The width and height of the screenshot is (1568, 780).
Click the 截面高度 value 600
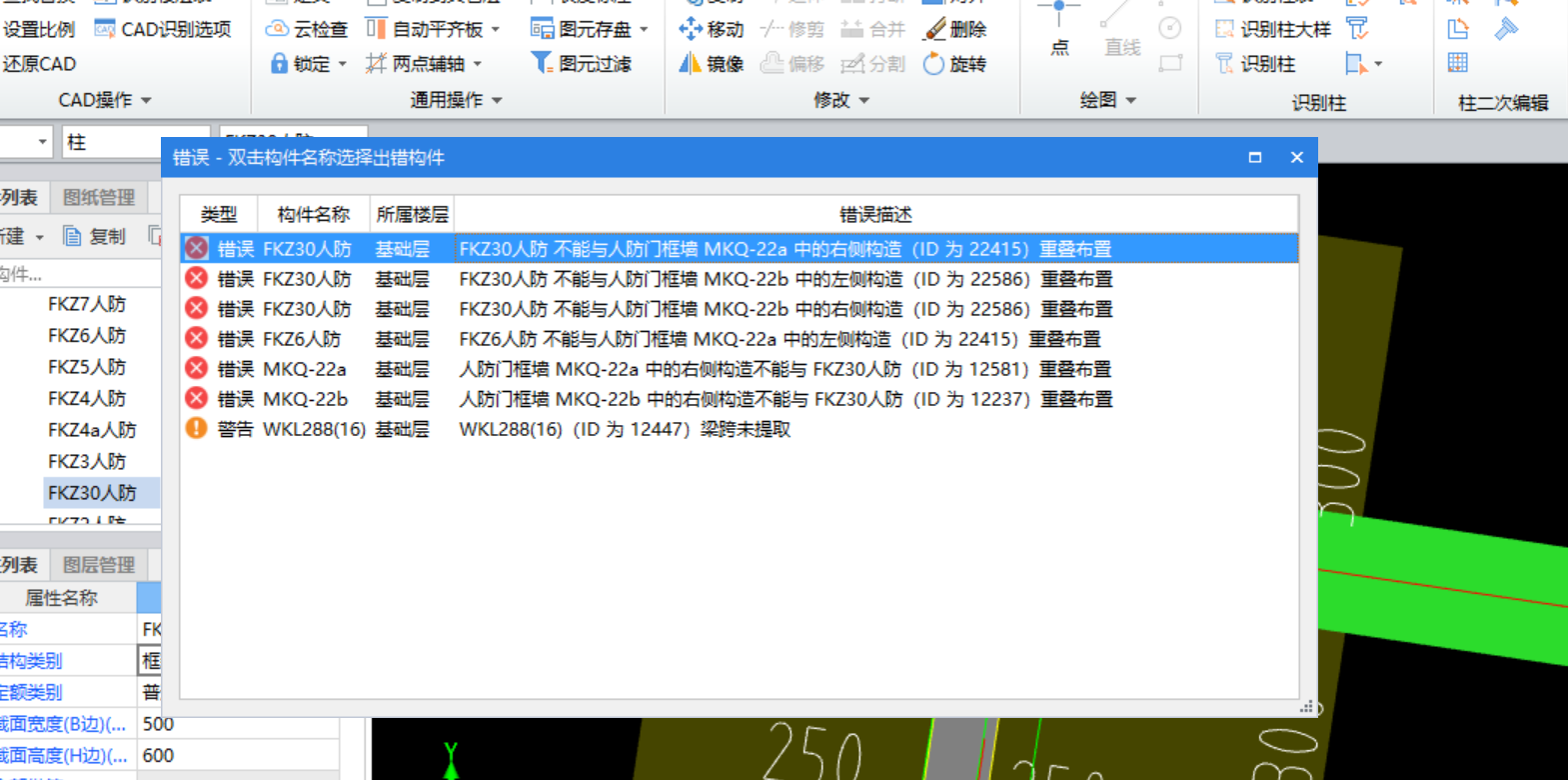click(238, 755)
